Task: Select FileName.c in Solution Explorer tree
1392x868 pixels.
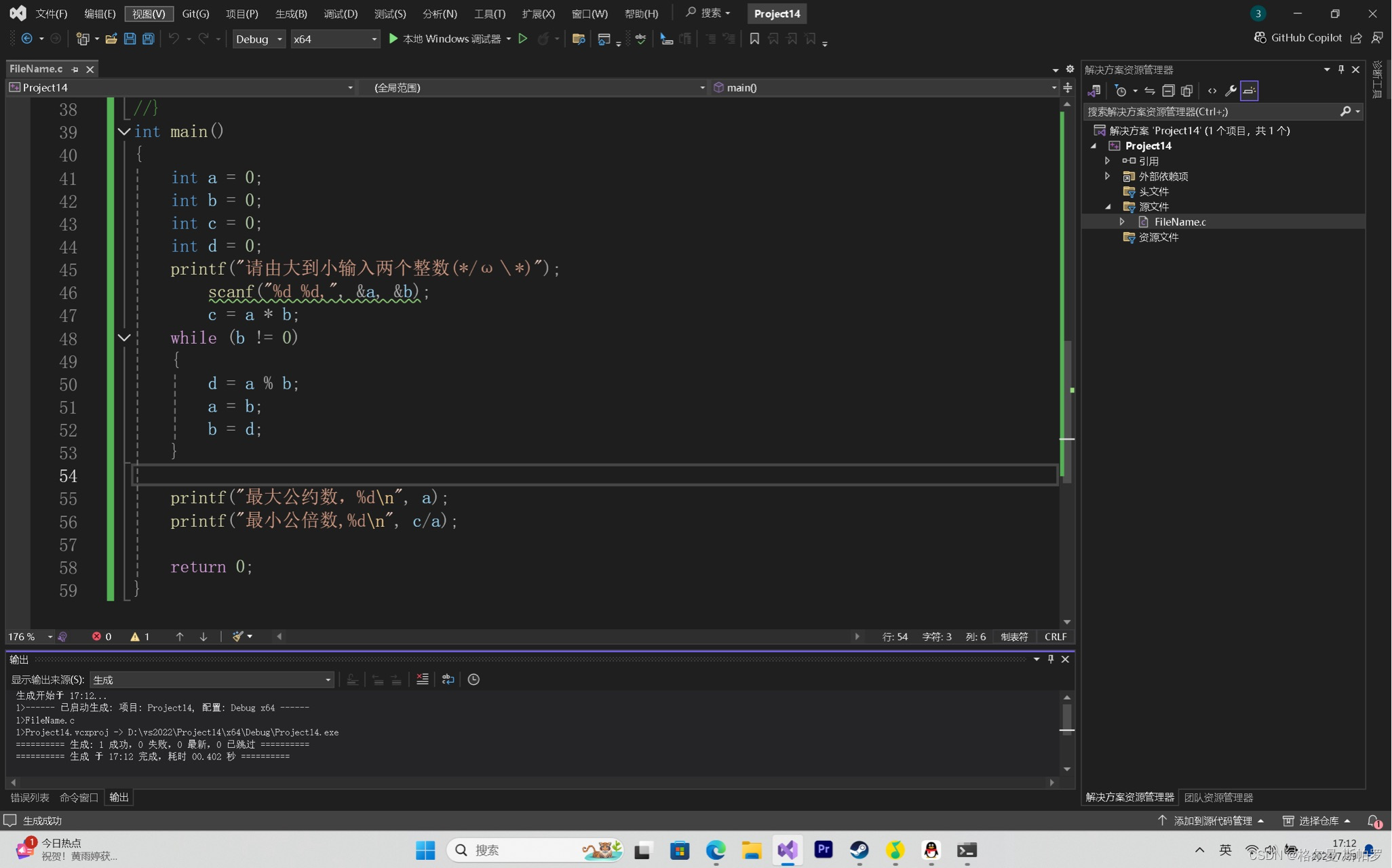Action: (1180, 222)
